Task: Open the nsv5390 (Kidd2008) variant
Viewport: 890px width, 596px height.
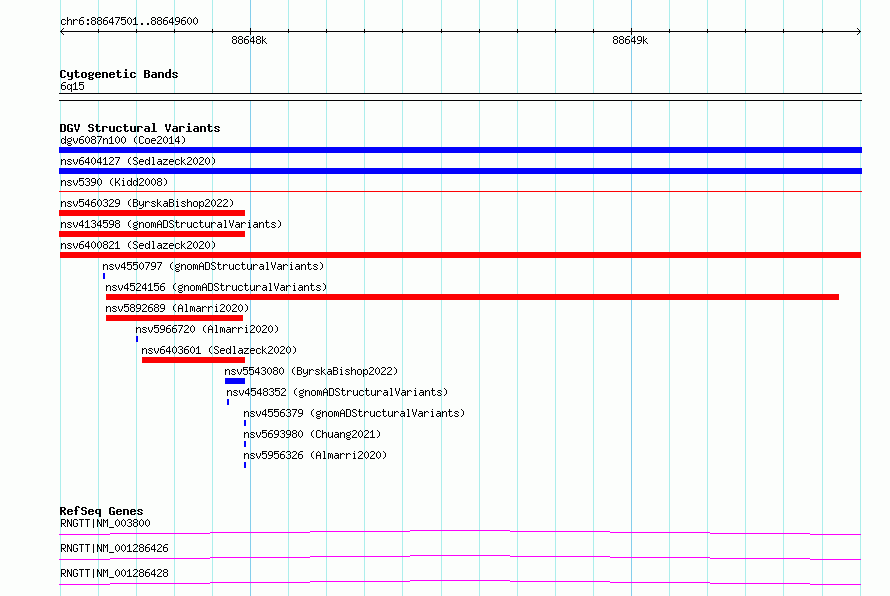Action: [x=114, y=182]
